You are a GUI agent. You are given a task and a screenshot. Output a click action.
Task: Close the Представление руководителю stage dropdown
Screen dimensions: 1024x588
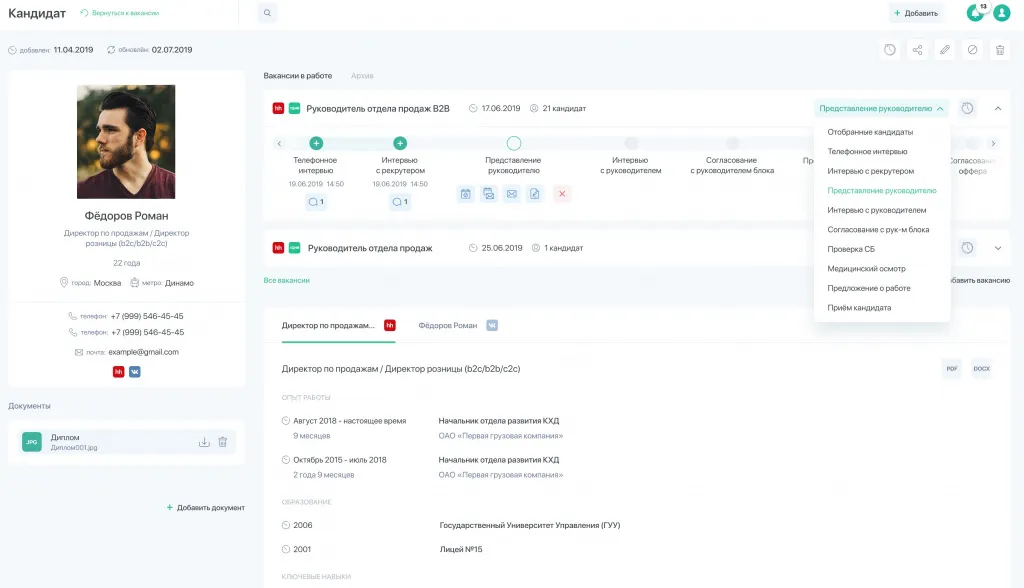point(881,108)
